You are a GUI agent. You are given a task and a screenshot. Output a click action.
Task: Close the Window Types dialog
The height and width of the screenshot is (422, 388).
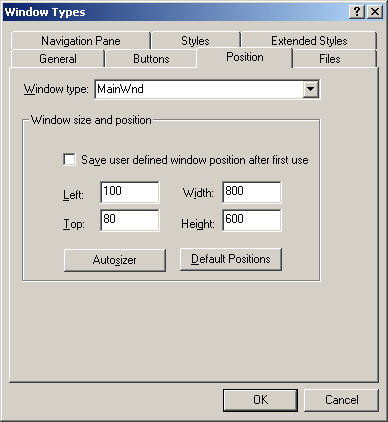pyautogui.click(x=375, y=12)
